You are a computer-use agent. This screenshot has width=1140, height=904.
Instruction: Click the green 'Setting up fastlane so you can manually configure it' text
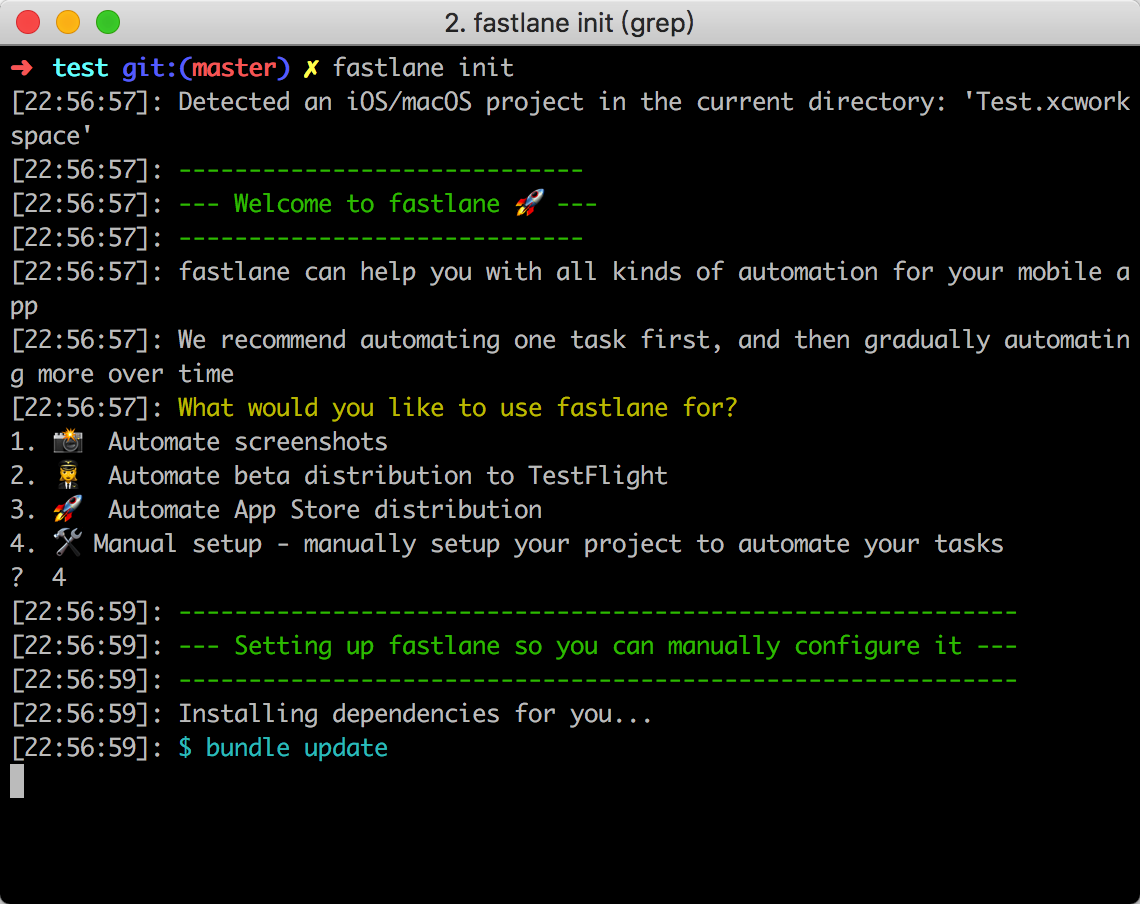598,646
